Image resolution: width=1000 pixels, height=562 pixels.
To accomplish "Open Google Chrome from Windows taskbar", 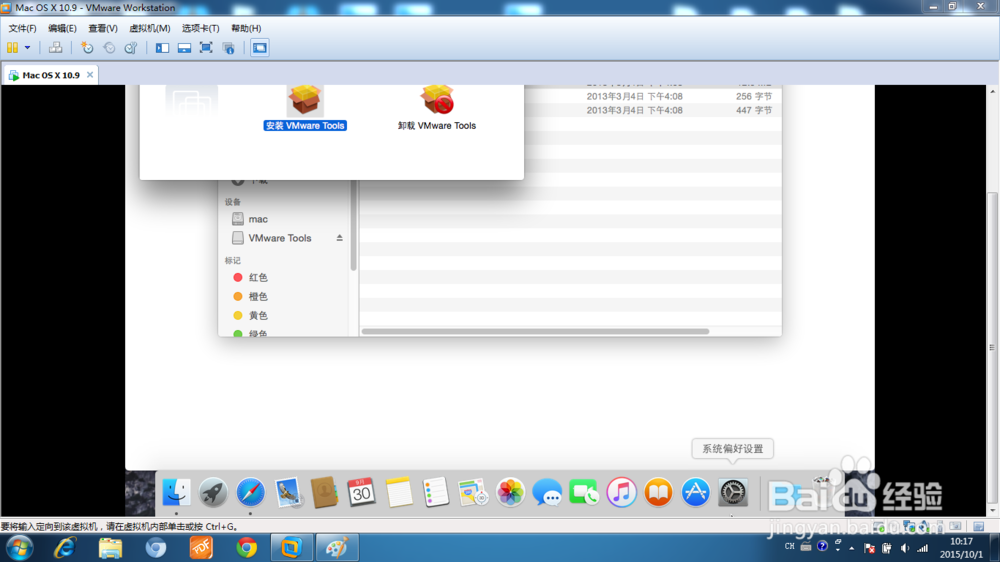I will click(246, 548).
